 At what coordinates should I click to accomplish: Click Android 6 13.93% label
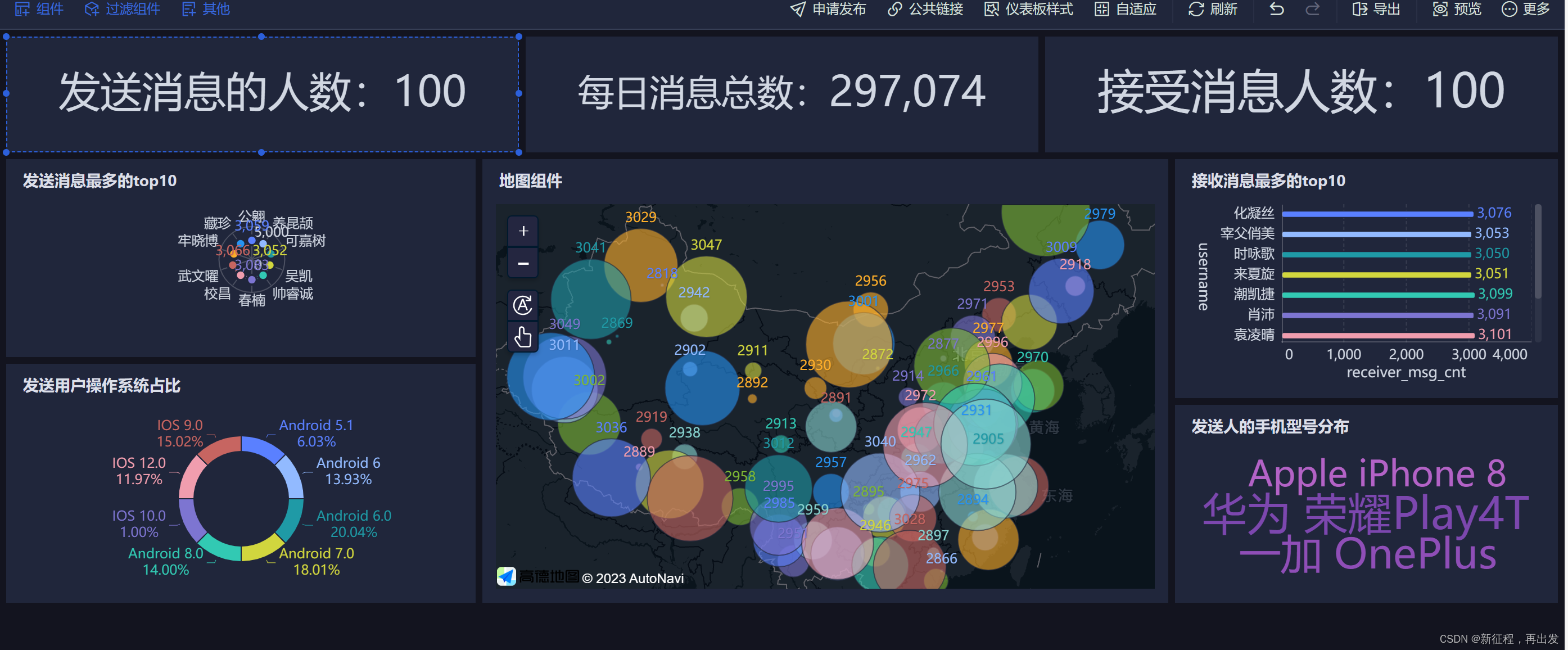348,471
